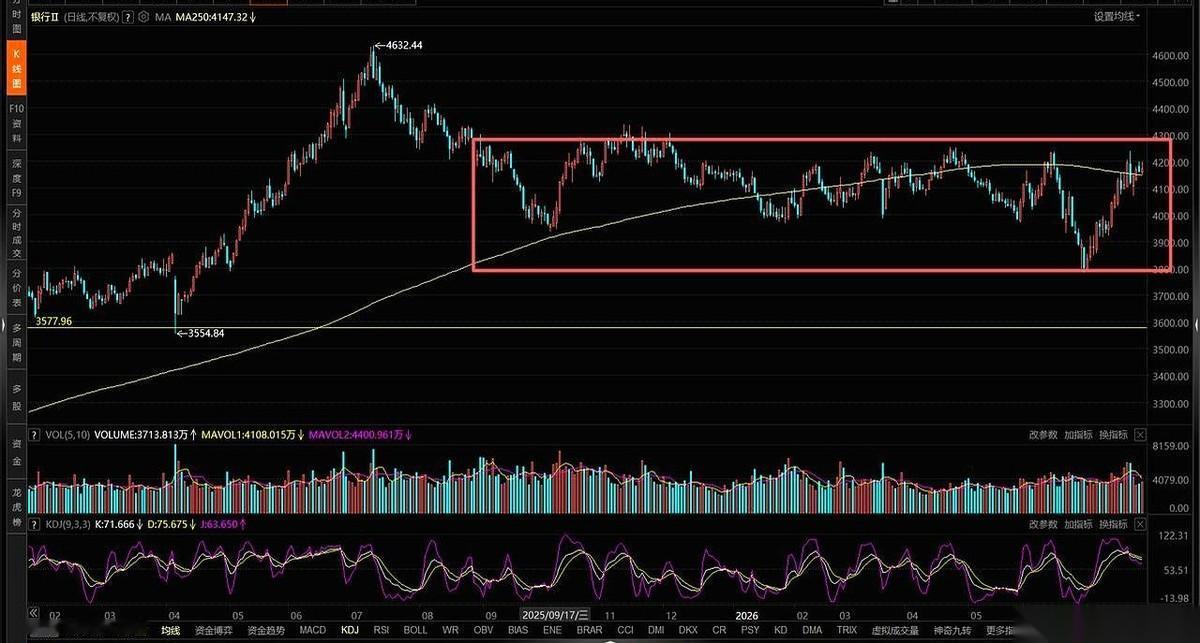
Task: Open 更多指标 list in indicator bar
Action: pos(999,630)
